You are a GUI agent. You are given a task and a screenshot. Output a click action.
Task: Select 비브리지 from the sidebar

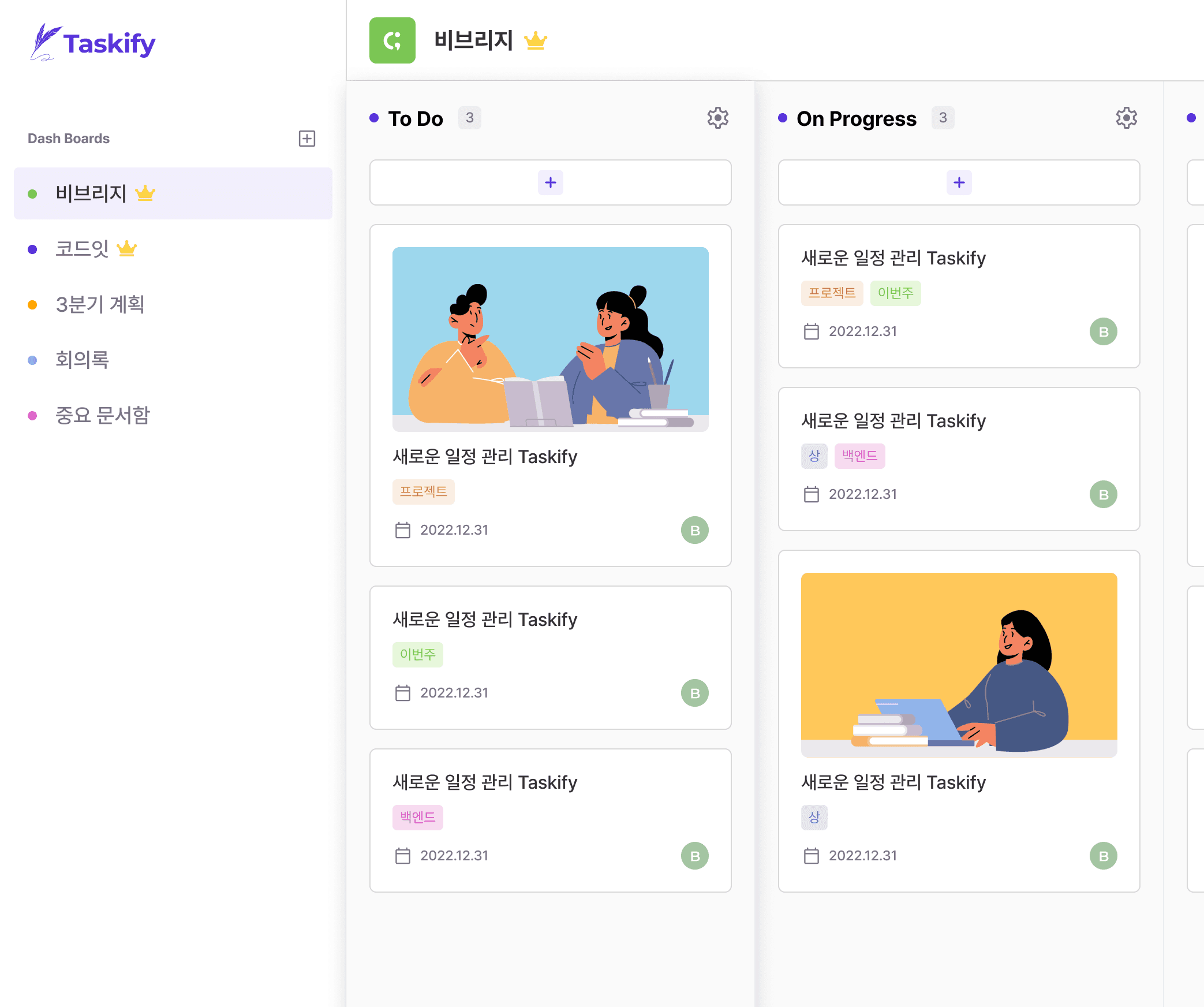[x=172, y=192]
